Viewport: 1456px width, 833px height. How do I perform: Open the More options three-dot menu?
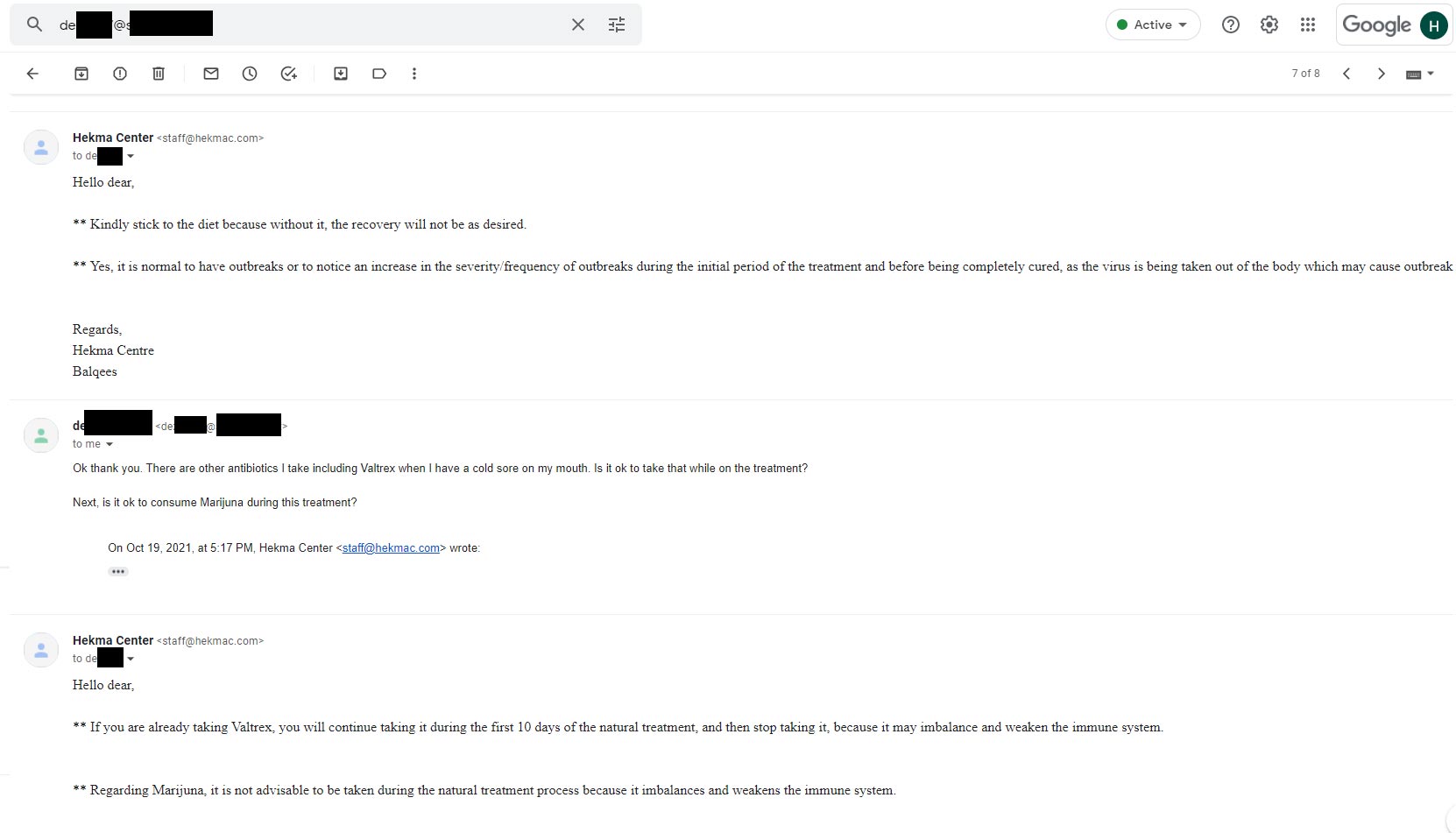point(414,74)
